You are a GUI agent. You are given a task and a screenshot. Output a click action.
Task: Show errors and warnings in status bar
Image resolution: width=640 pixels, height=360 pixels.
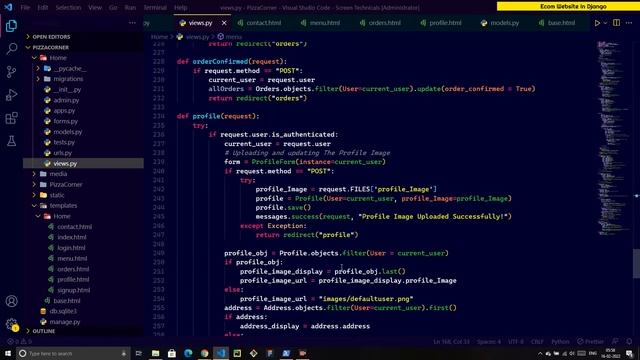[19, 341]
